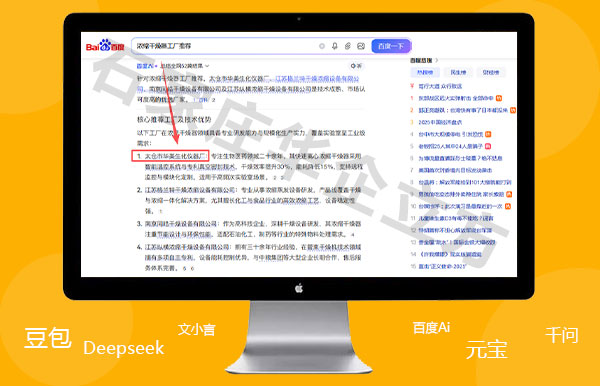Switch to the 财经榜 tab
This screenshot has width=600, height=386.
491,72
